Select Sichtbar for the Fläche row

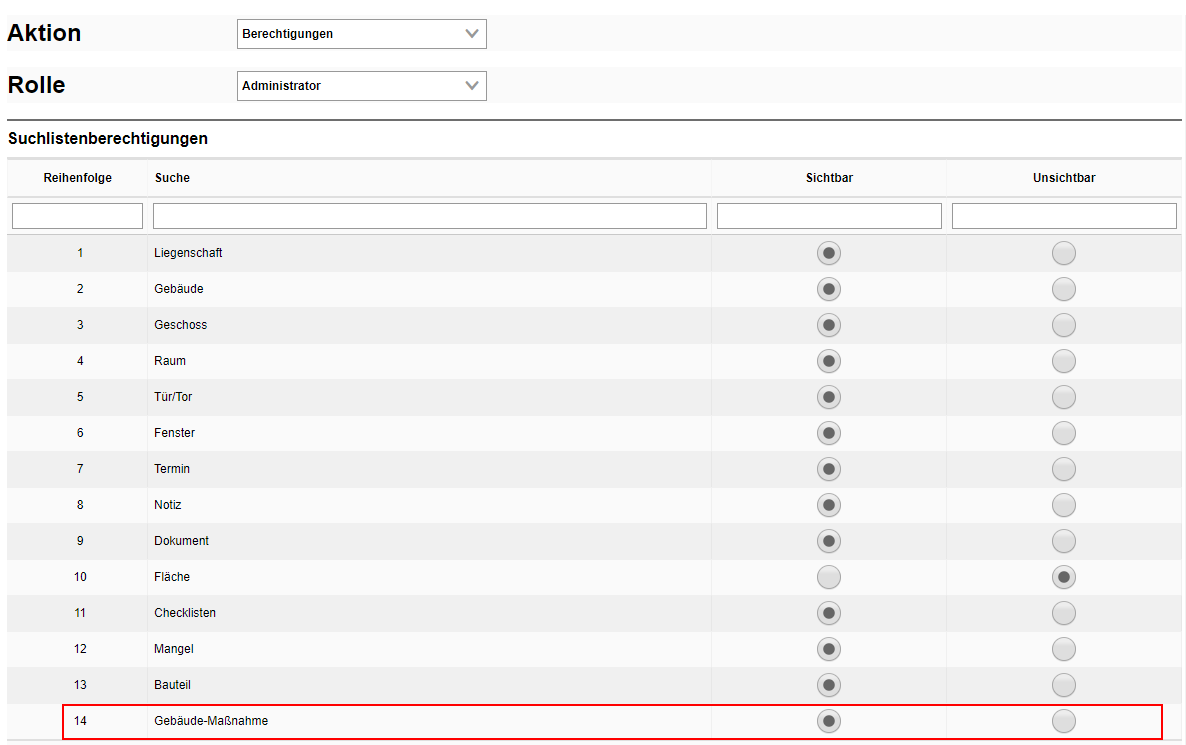coord(829,577)
